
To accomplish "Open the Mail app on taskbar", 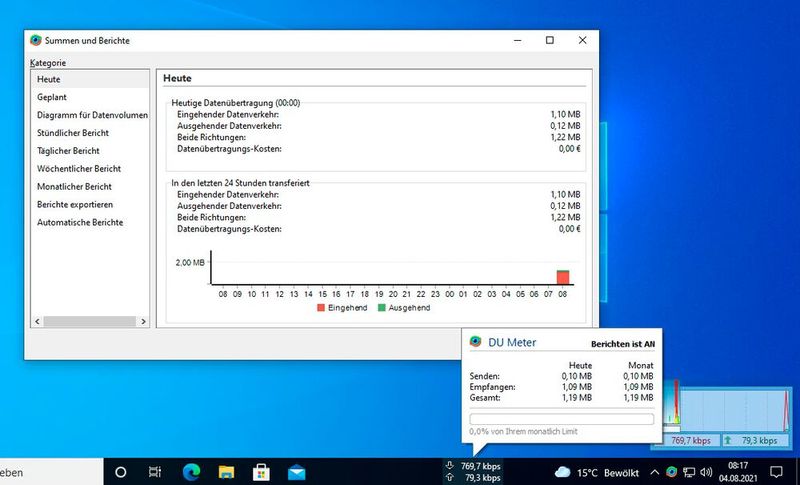I will coord(297,471).
